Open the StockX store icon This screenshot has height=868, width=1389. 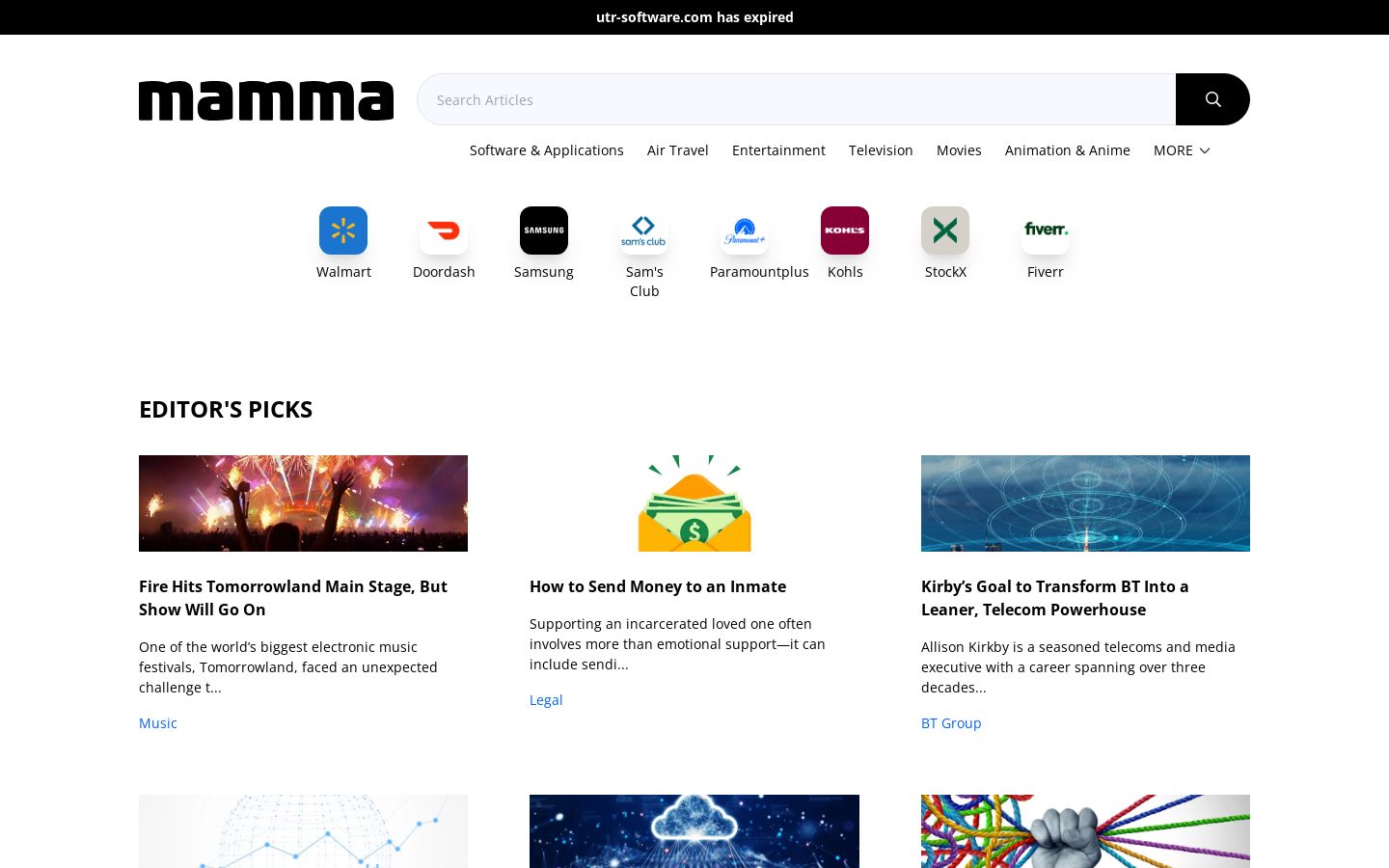pos(945,231)
